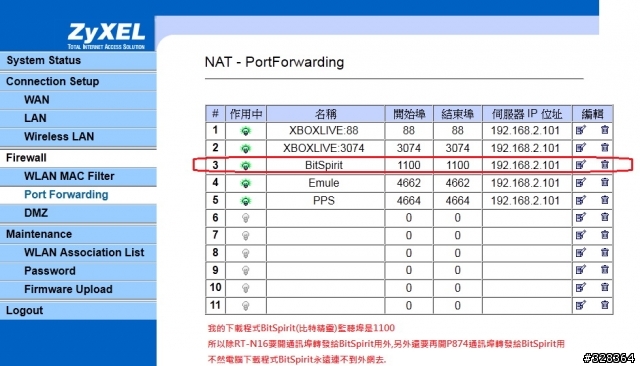Delete port forwarding rule 1 XBOXLIVE:88
Viewport: 640px width, 366px height.
pos(604,130)
